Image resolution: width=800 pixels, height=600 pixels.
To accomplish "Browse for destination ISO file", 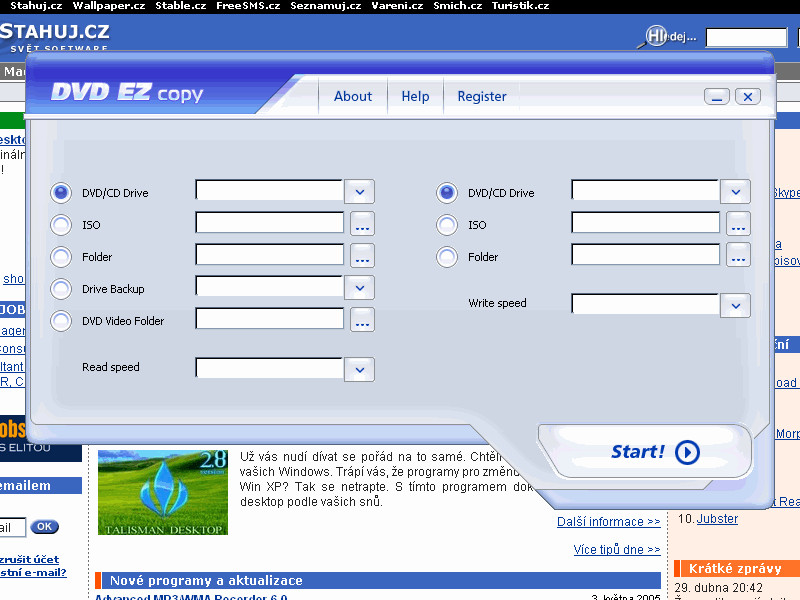I will point(738,224).
